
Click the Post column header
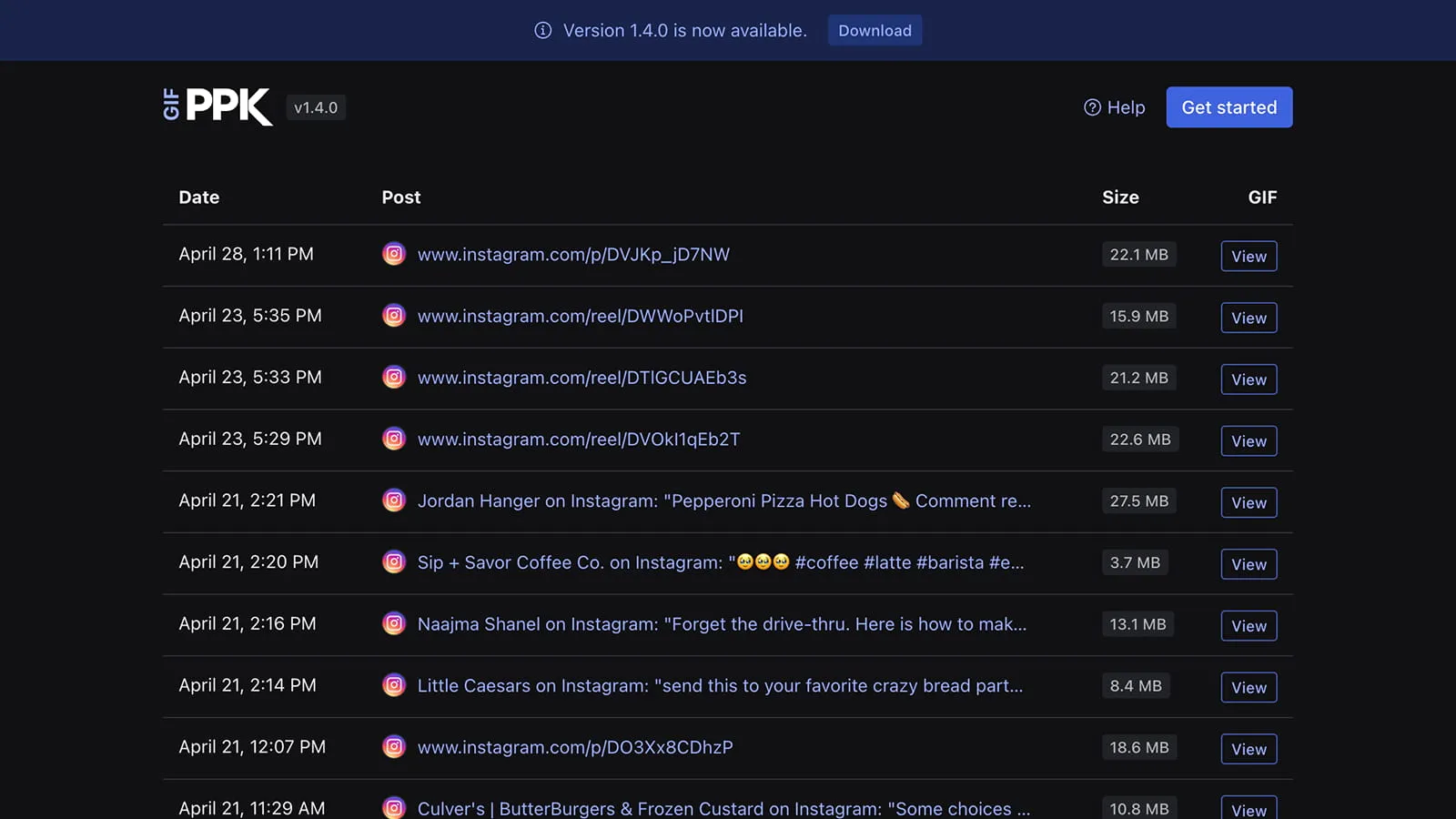pos(401,197)
